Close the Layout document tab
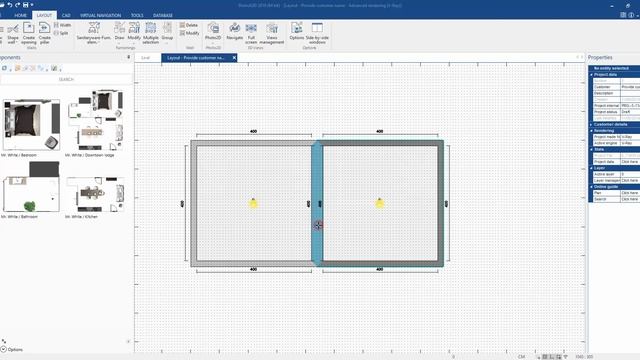The image size is (640, 360). [234, 58]
